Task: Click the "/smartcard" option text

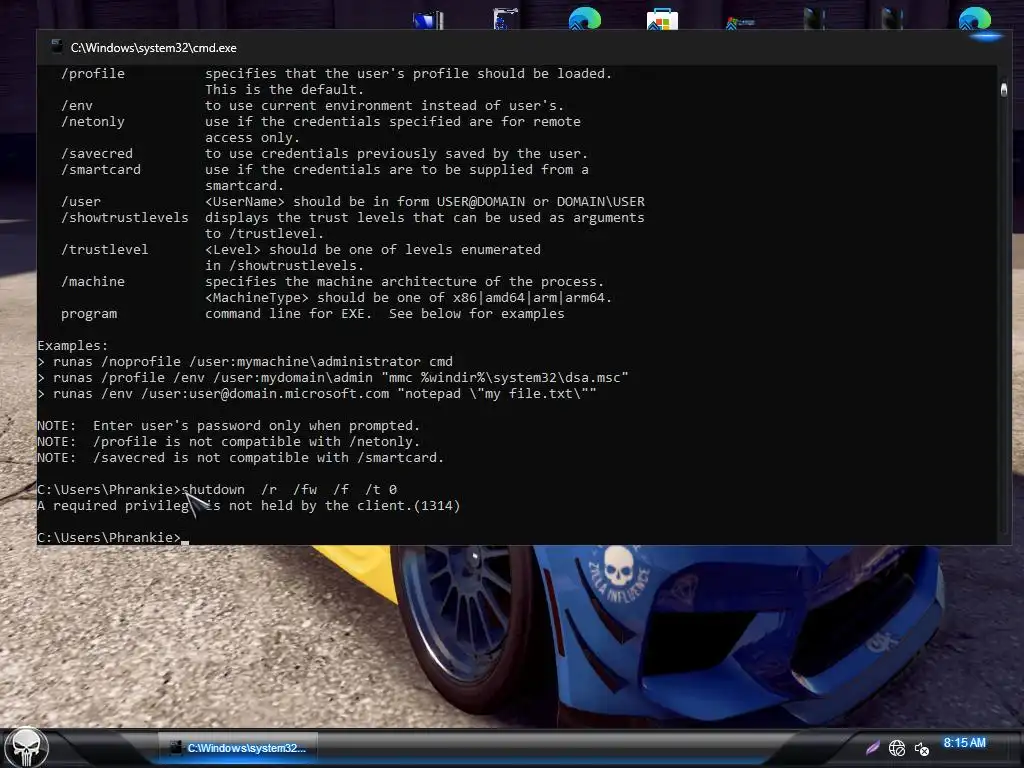Action: coord(101,169)
